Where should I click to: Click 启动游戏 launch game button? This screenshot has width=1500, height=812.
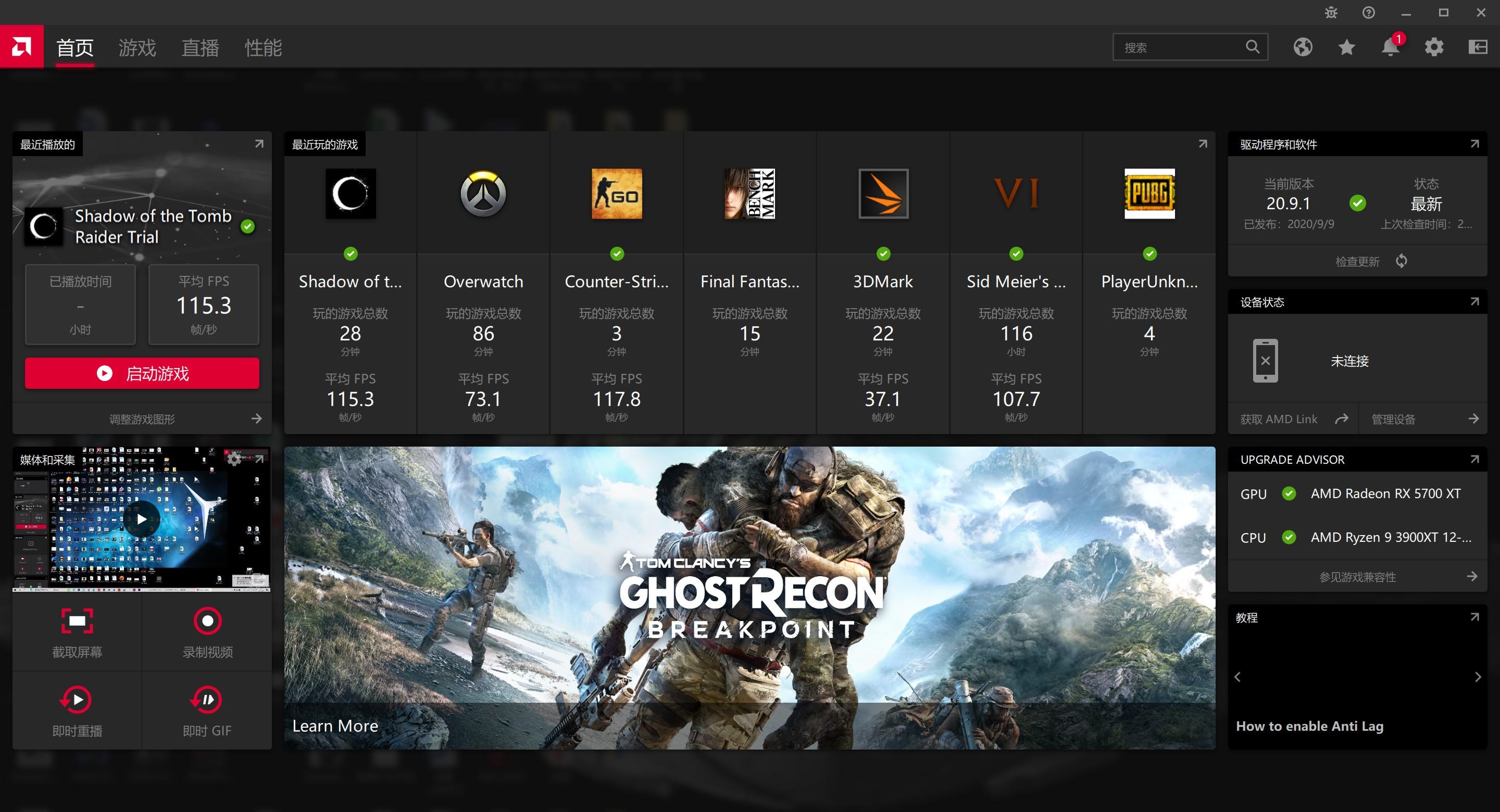point(144,374)
